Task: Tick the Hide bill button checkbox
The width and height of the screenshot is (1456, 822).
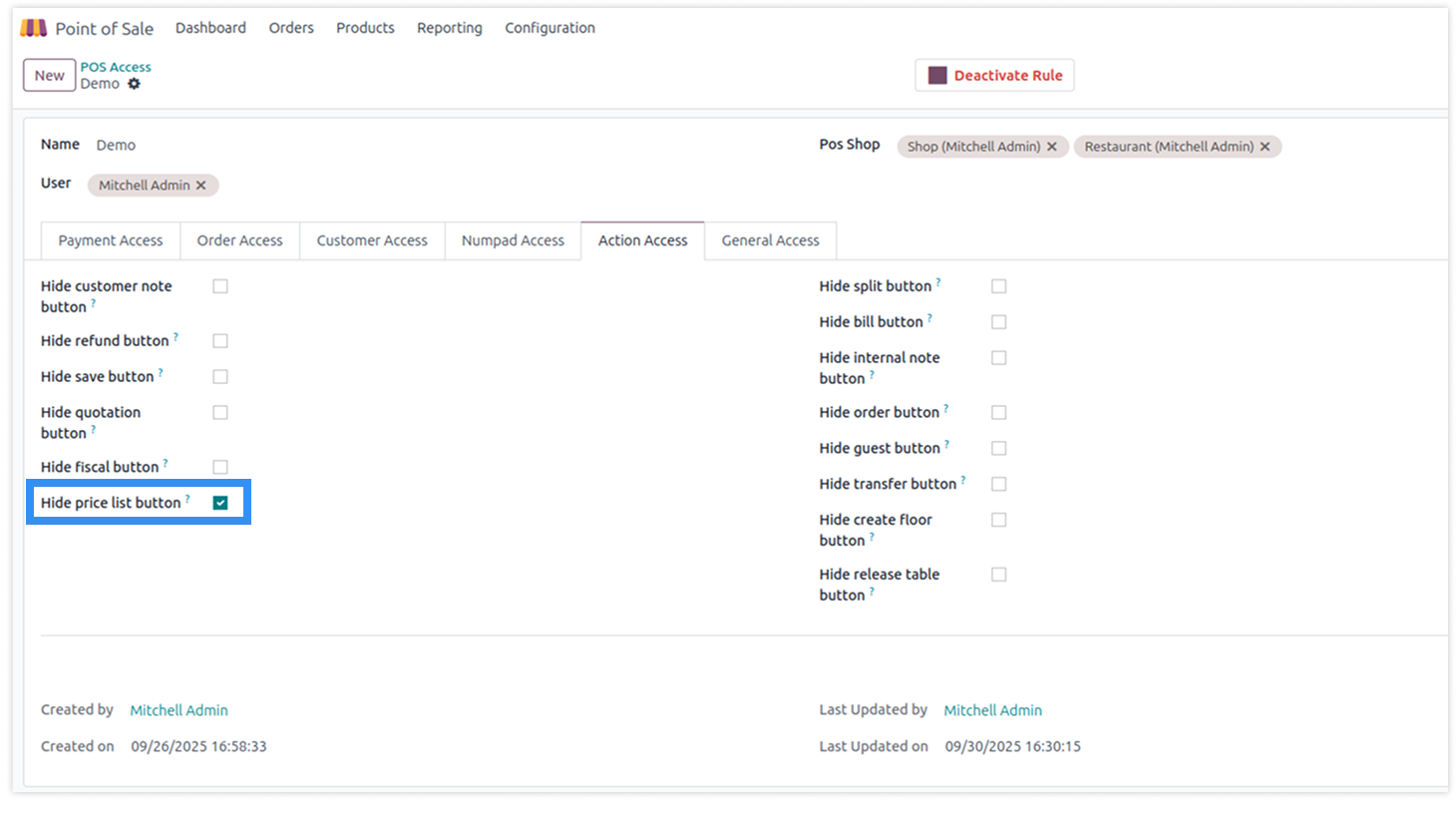Action: (x=998, y=322)
